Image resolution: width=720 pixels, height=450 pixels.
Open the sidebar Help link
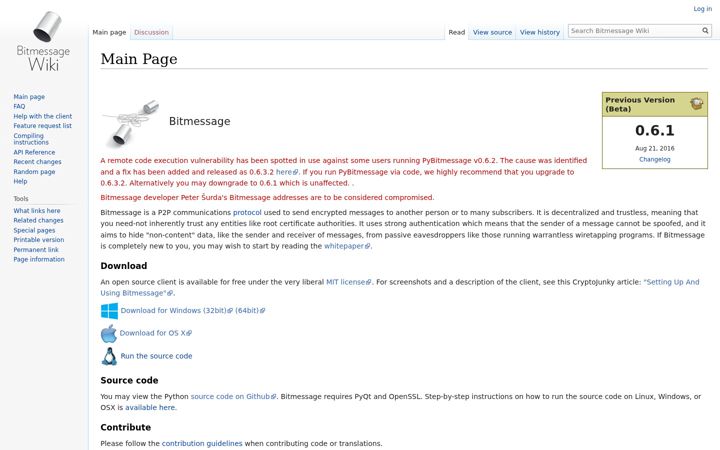[20, 181]
